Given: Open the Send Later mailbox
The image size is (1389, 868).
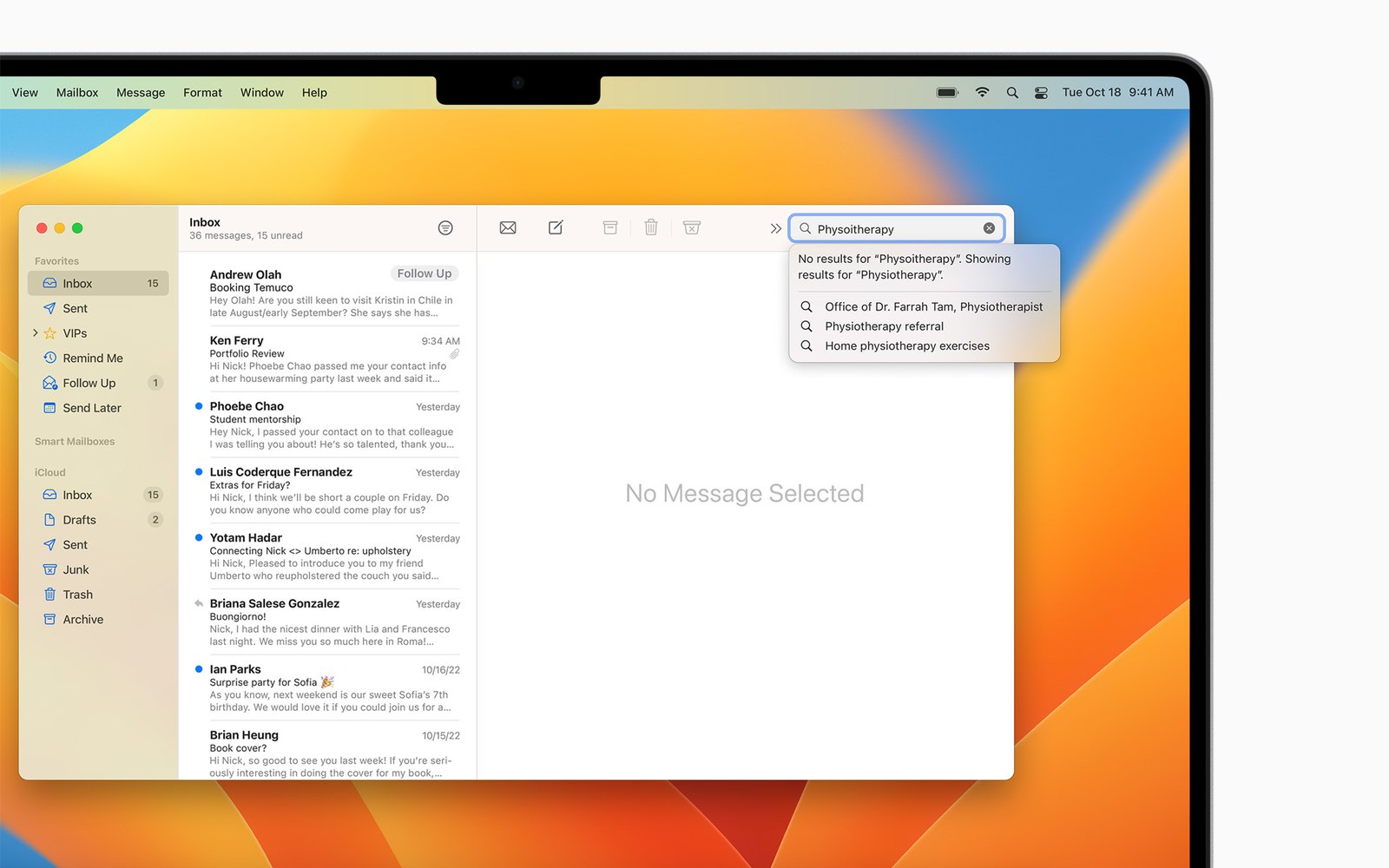Looking at the screenshot, I should [x=98, y=408].
